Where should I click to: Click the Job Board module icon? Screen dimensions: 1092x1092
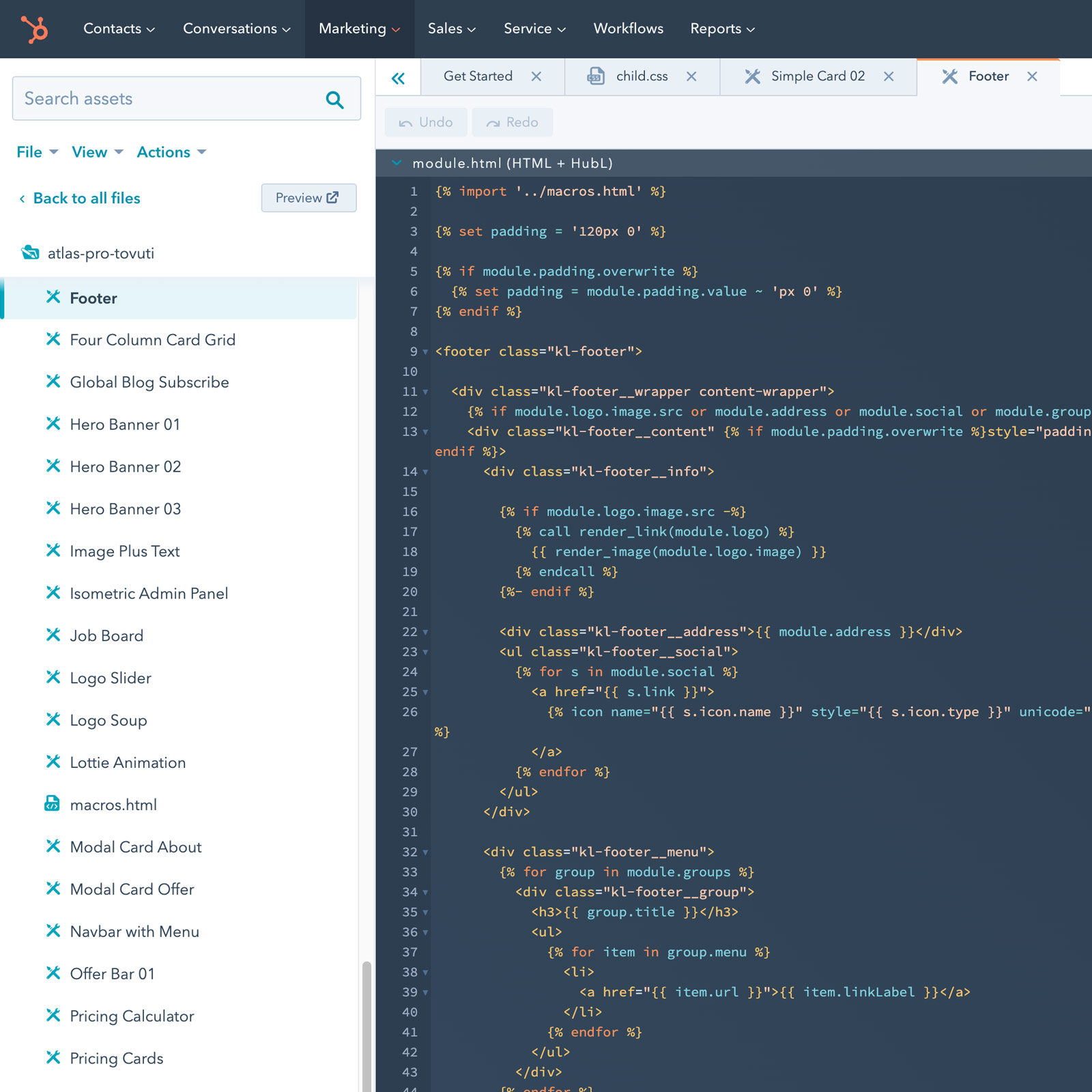point(53,635)
